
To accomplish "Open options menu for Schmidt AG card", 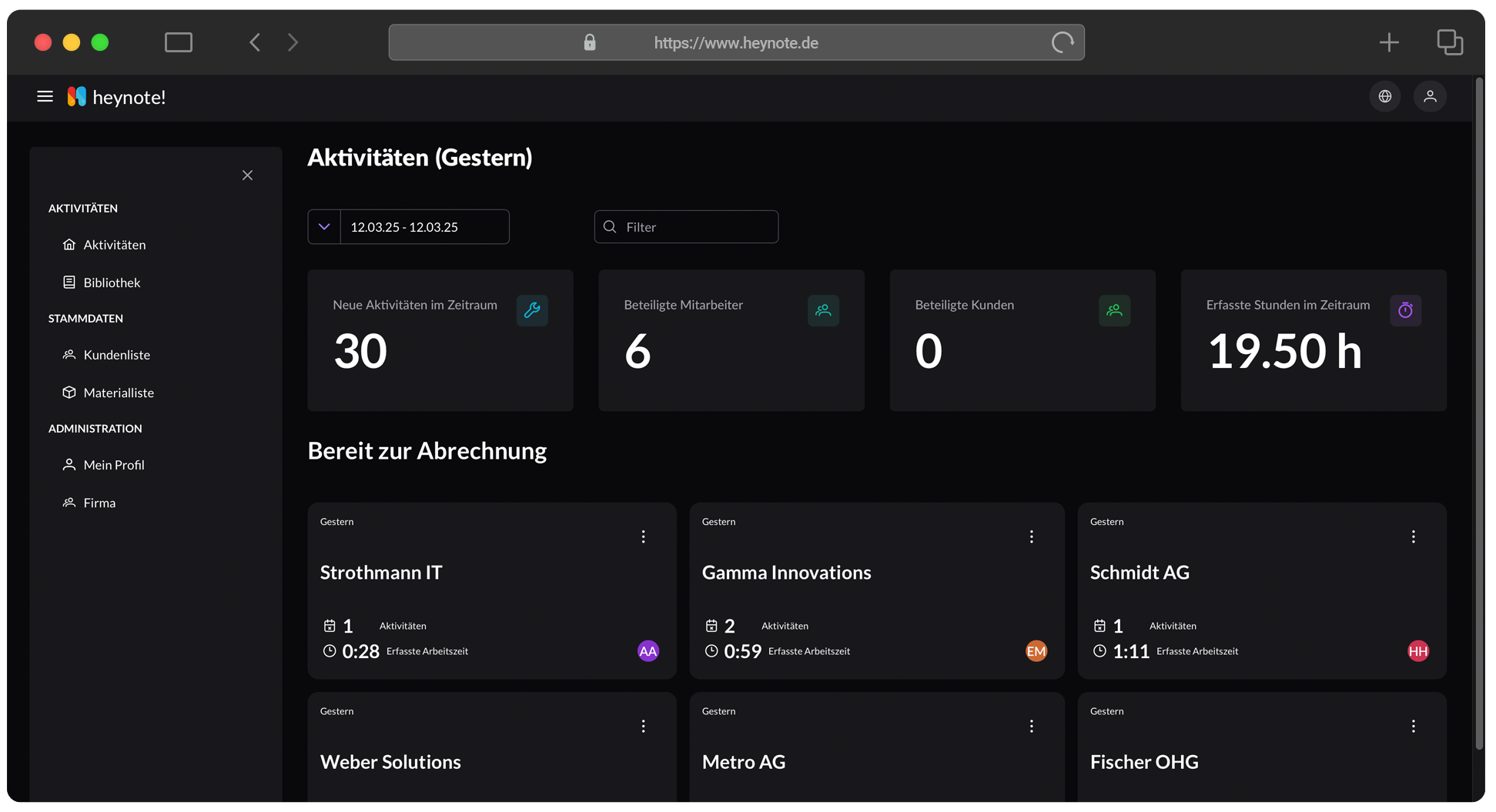I will 1414,536.
